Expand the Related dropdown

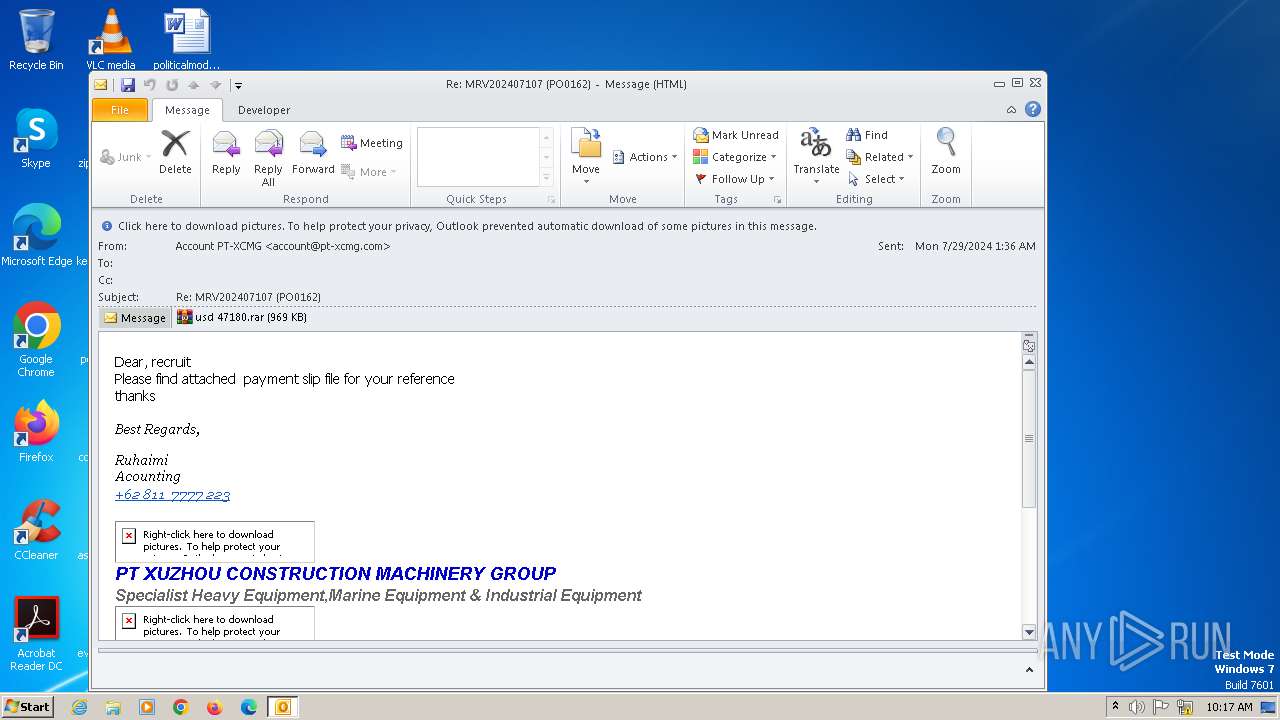pos(881,157)
